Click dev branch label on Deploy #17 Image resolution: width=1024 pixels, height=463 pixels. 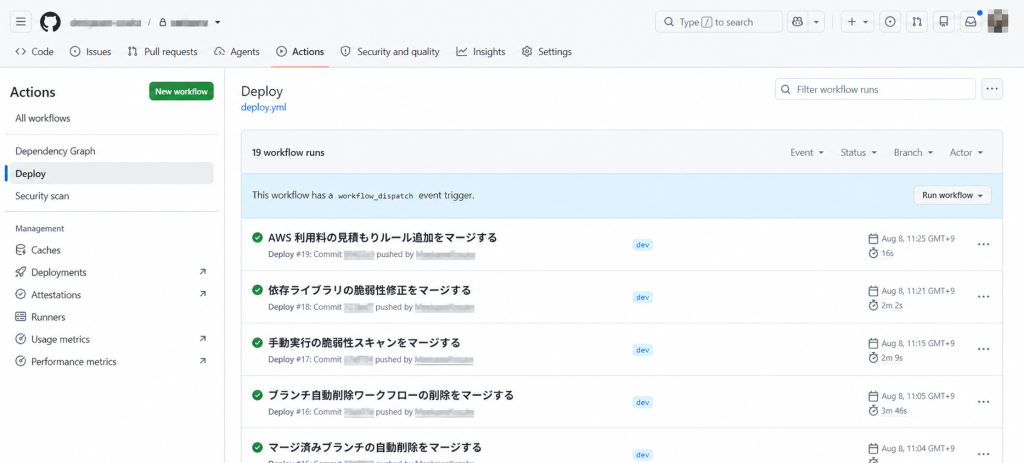click(x=643, y=350)
